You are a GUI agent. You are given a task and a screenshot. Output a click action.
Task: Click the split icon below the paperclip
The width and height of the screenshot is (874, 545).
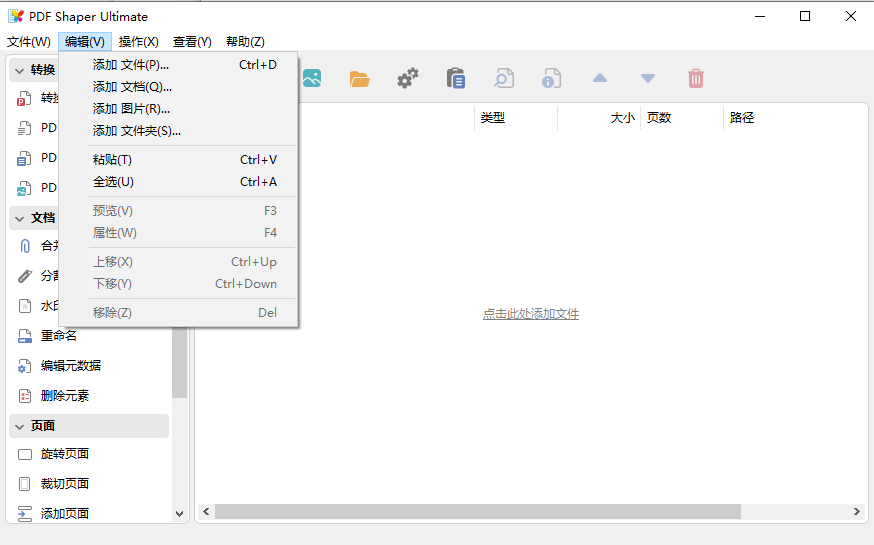tap(25, 276)
